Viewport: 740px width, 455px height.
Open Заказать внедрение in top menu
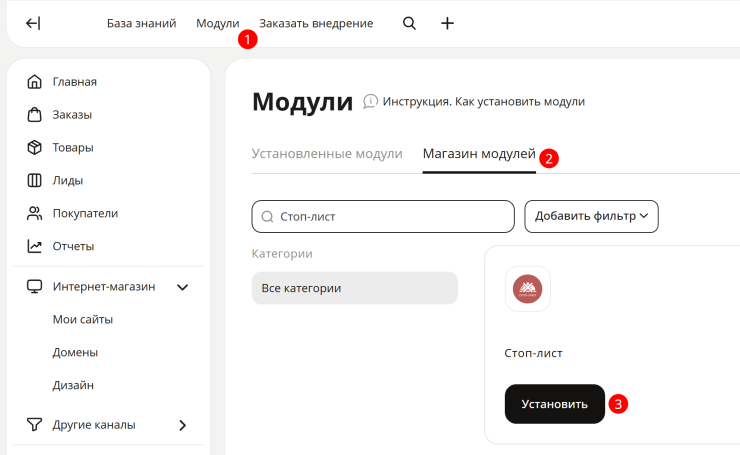click(316, 23)
